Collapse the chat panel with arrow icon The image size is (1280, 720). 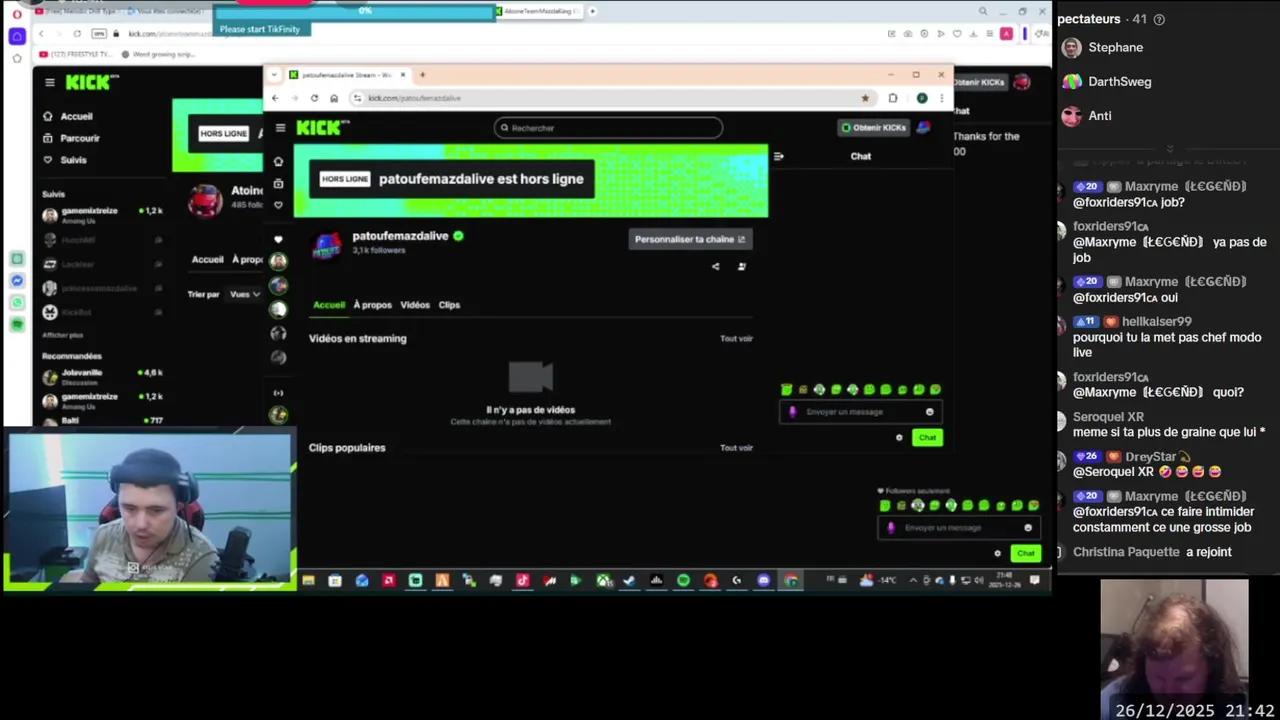779,156
